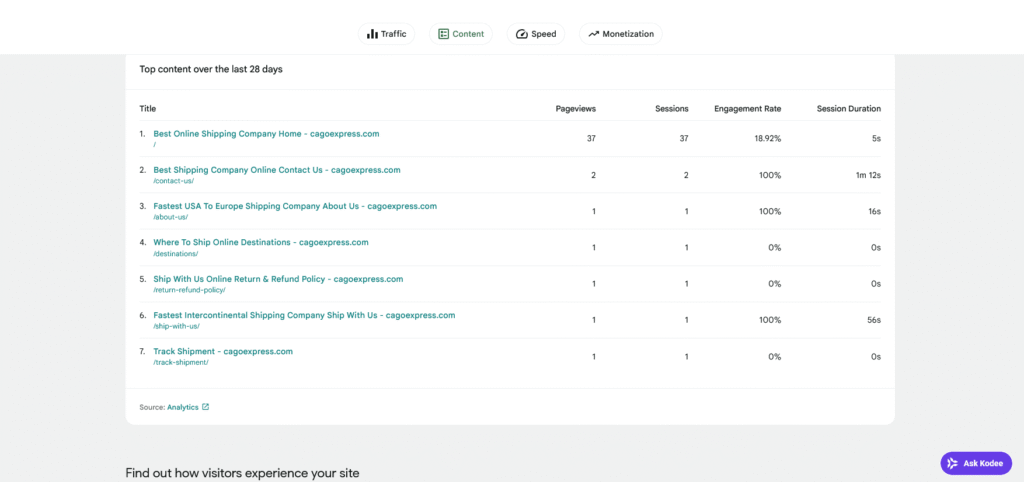Open the Analytics source link
The height and width of the screenshot is (482, 1024).
(182, 407)
